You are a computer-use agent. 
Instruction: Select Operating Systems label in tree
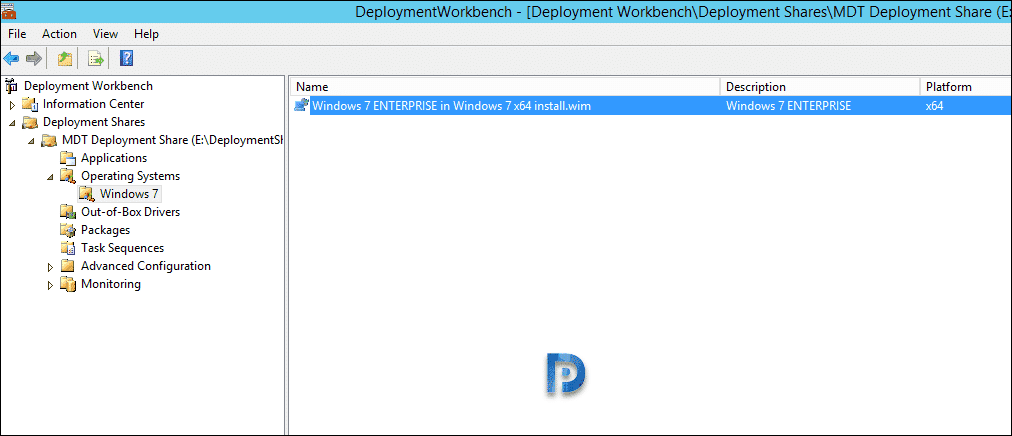pos(130,176)
